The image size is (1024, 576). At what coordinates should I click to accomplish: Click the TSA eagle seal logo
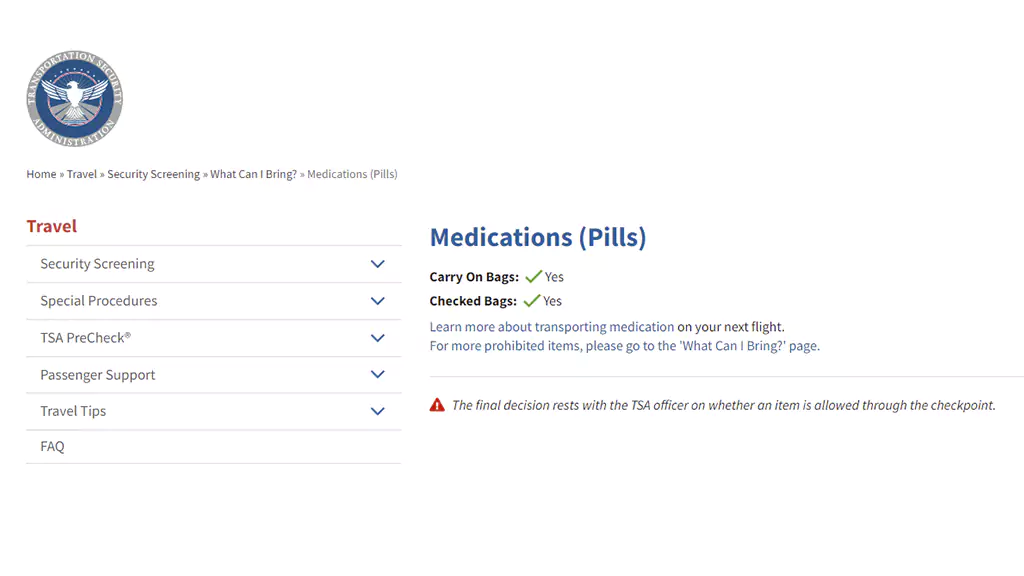(x=74, y=99)
